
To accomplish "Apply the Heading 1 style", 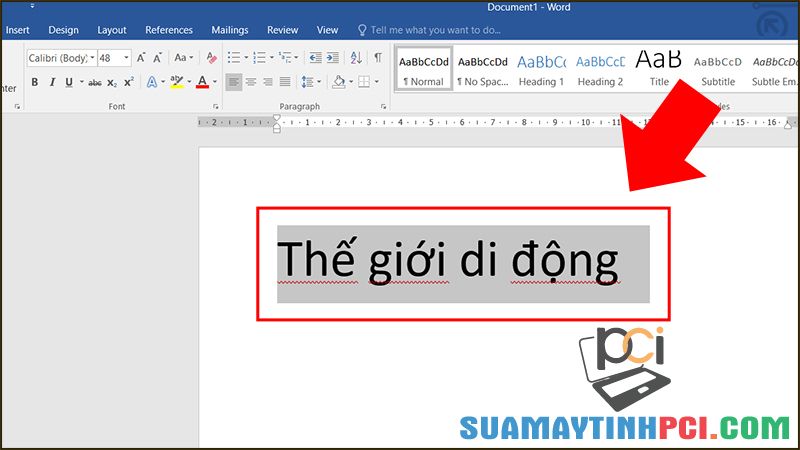I will pos(541,68).
